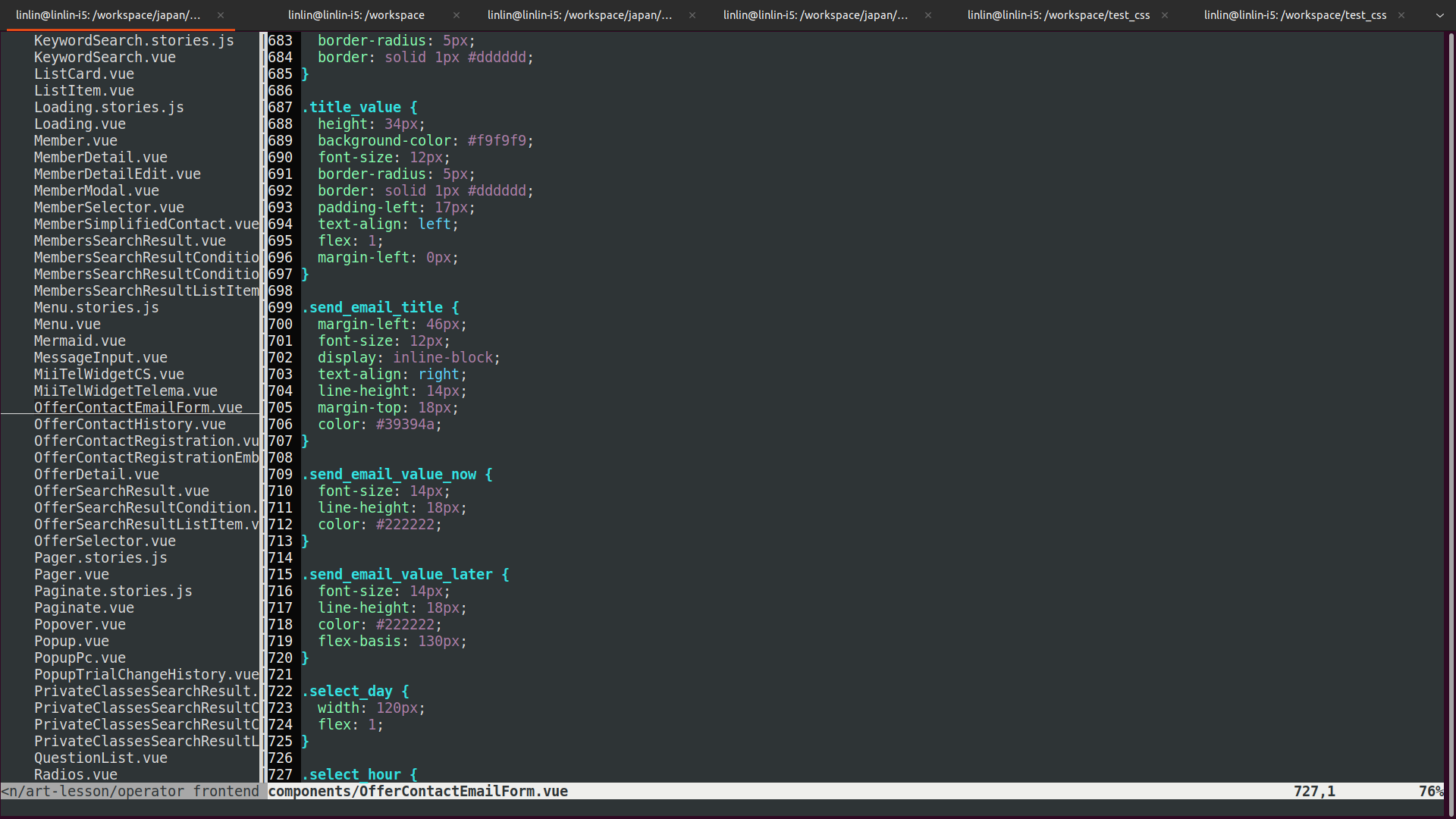Viewport: 1456px width, 819px height.
Task: Select Pager.vue in the sidebar
Action: click(71, 575)
